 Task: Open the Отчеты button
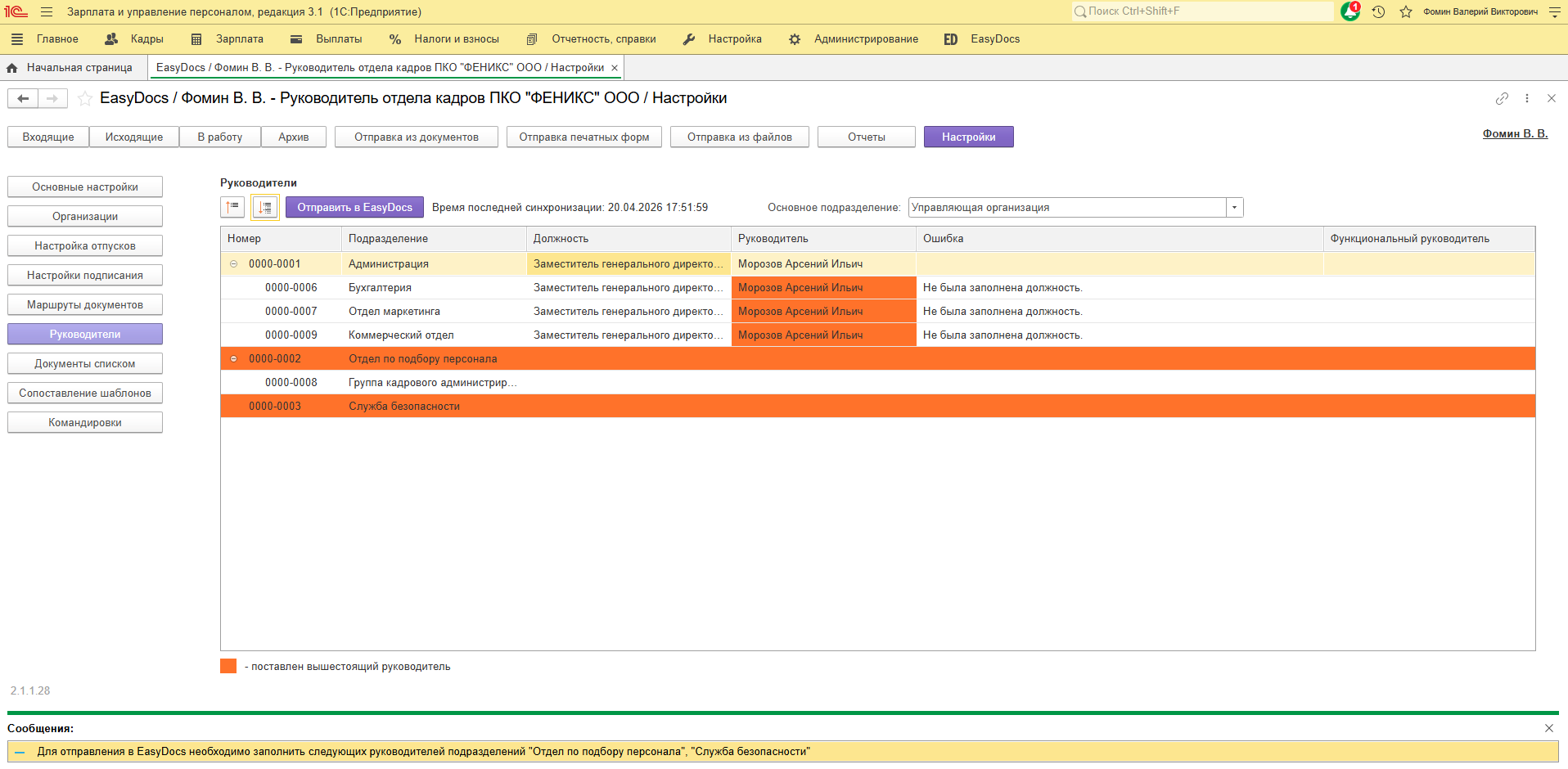coord(867,137)
